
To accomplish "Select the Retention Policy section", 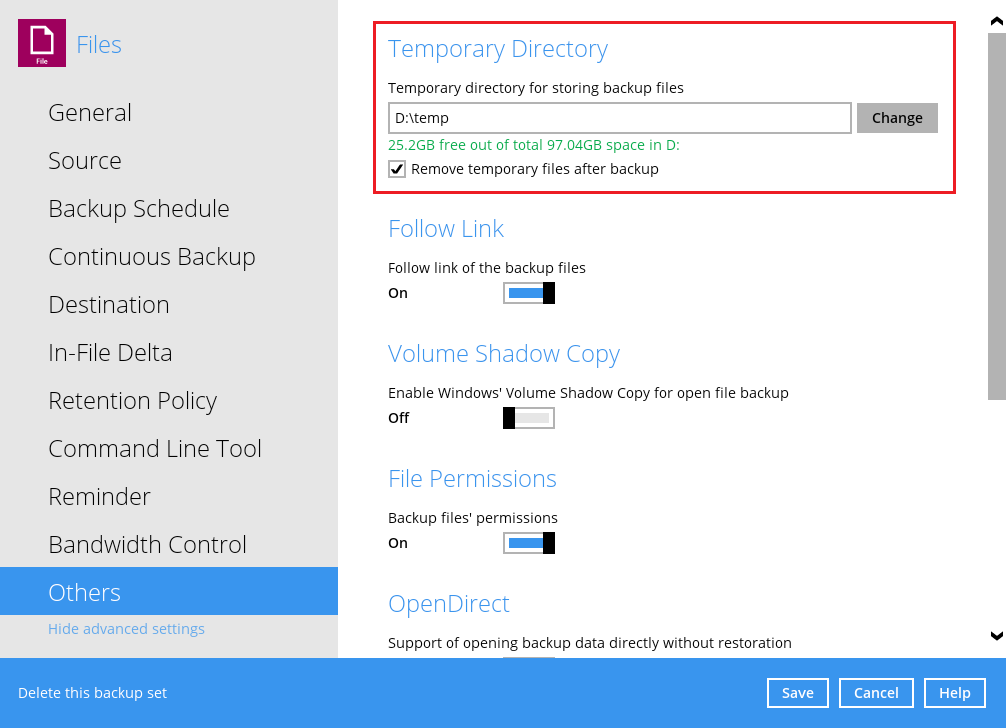I will (x=132, y=401).
